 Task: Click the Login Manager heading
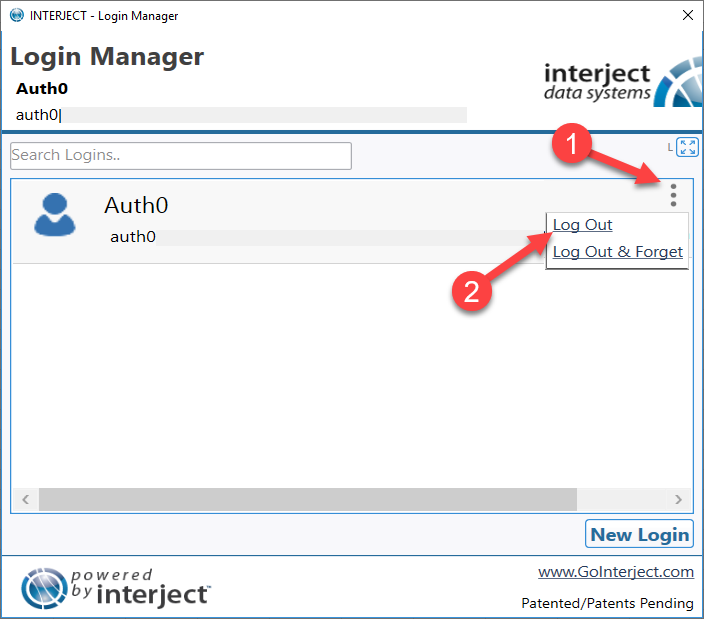click(x=107, y=57)
